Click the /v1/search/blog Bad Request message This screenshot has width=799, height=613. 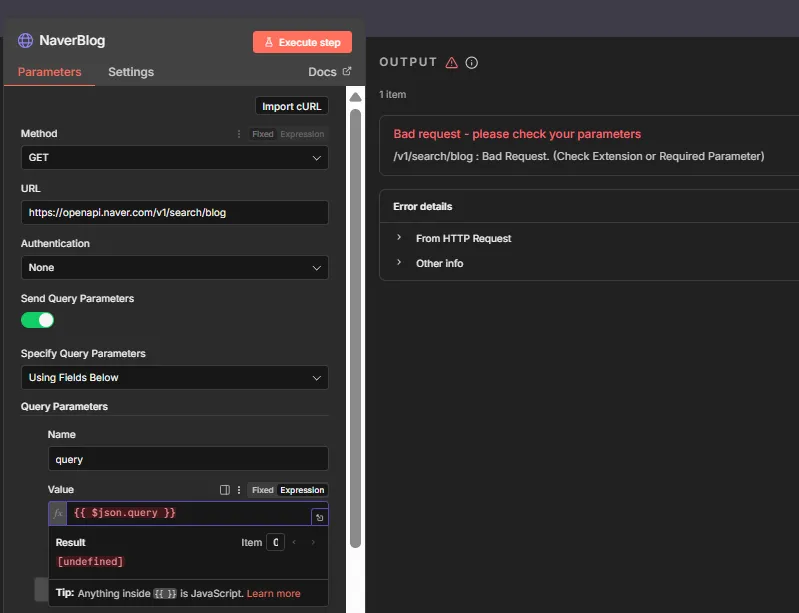[x=579, y=156]
